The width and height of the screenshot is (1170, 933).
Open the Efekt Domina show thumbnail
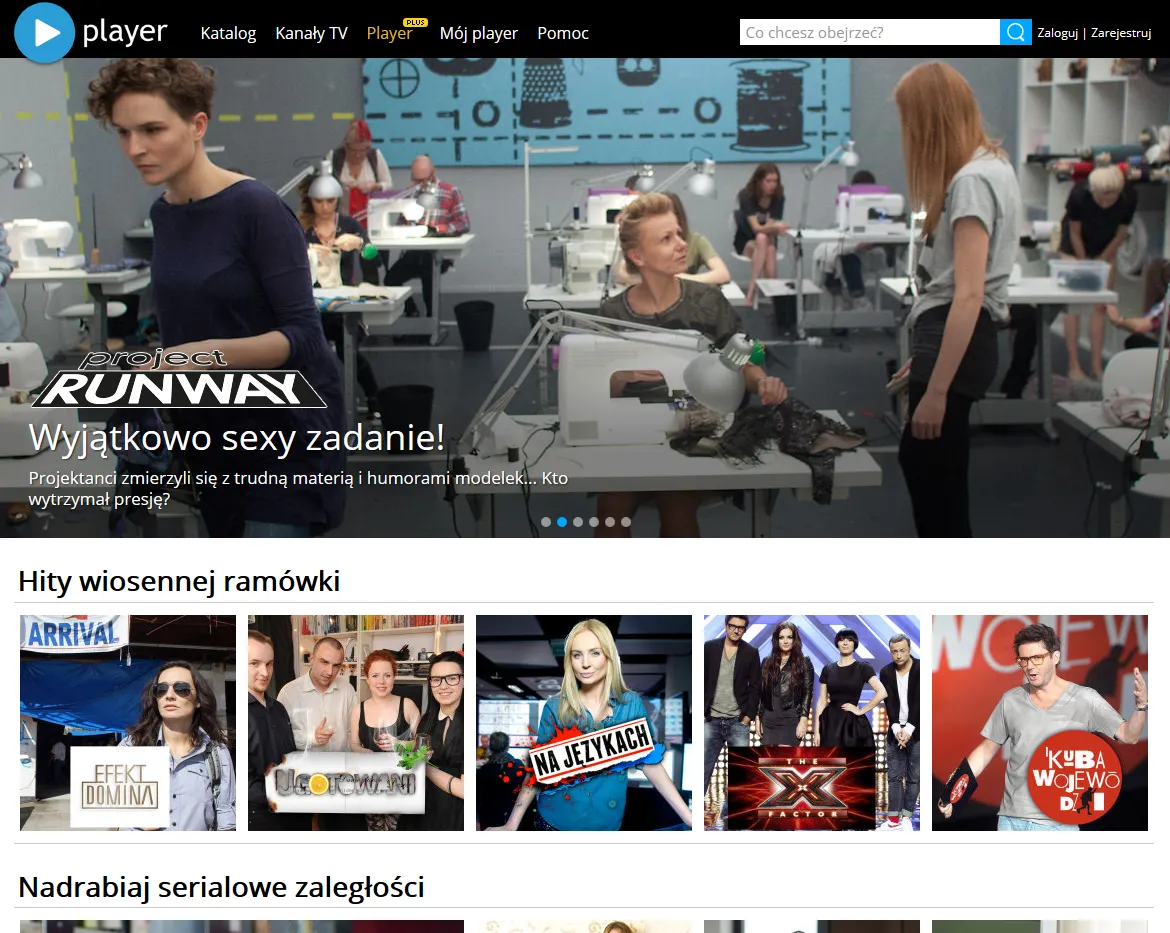tap(128, 723)
